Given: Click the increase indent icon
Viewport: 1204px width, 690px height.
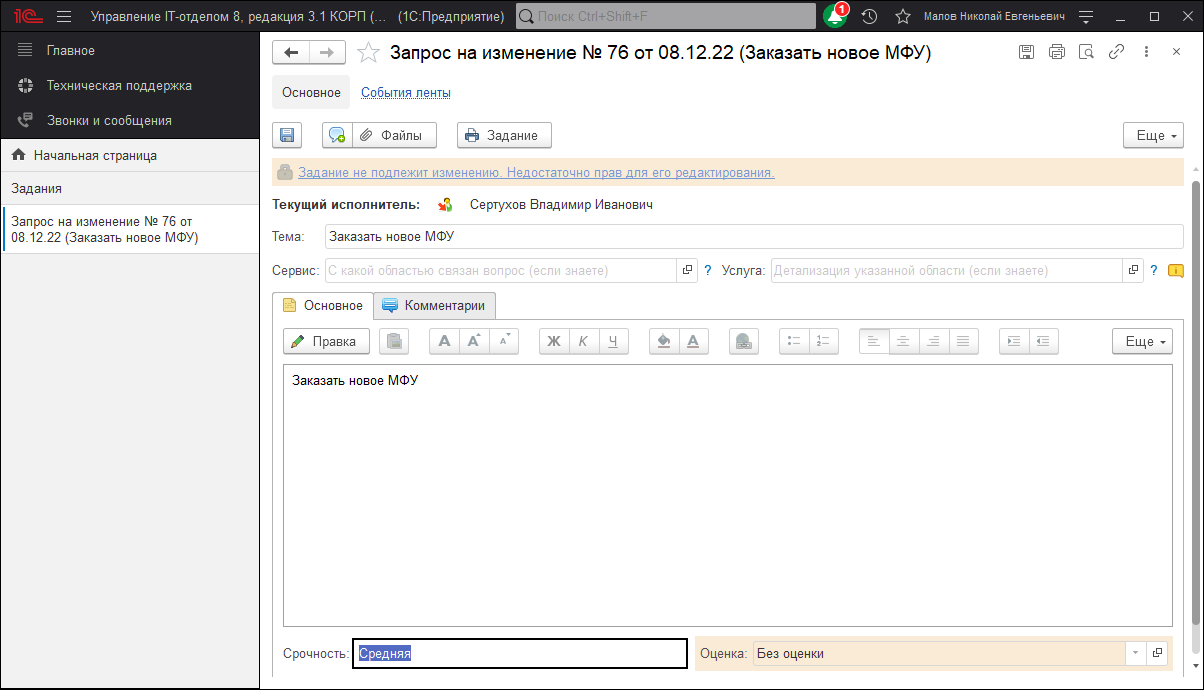Looking at the screenshot, I should click(1014, 341).
